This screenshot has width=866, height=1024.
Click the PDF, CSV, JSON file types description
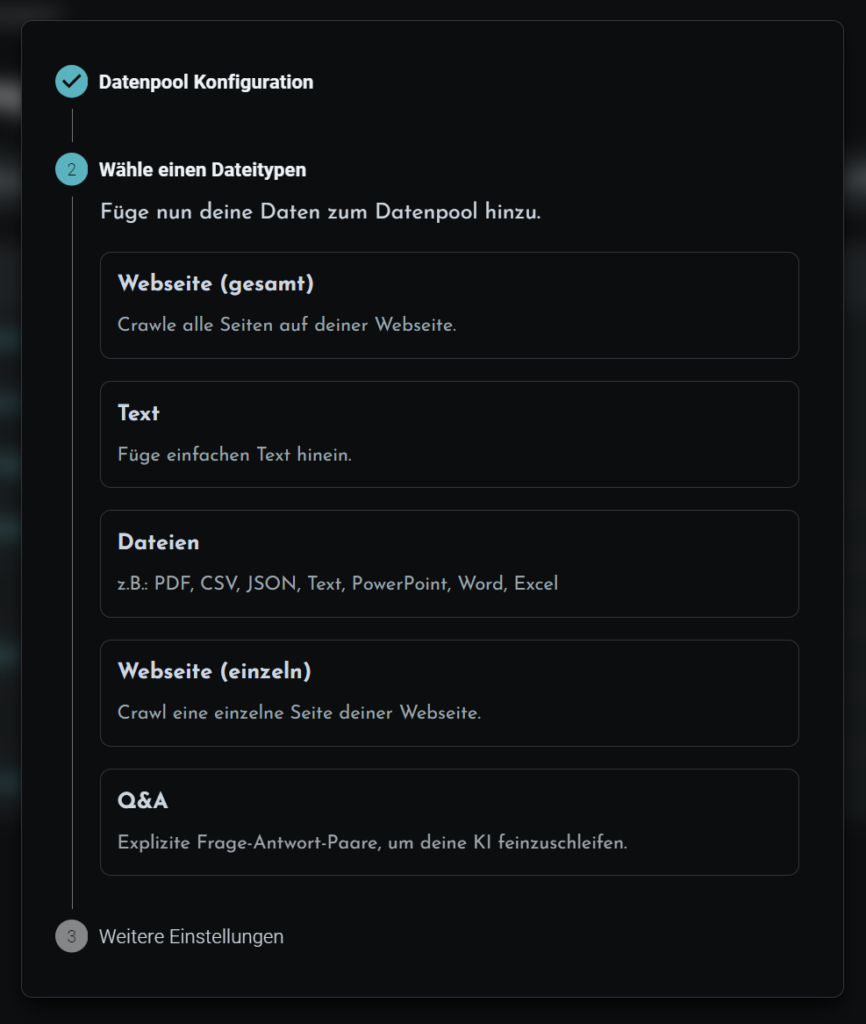point(338,583)
